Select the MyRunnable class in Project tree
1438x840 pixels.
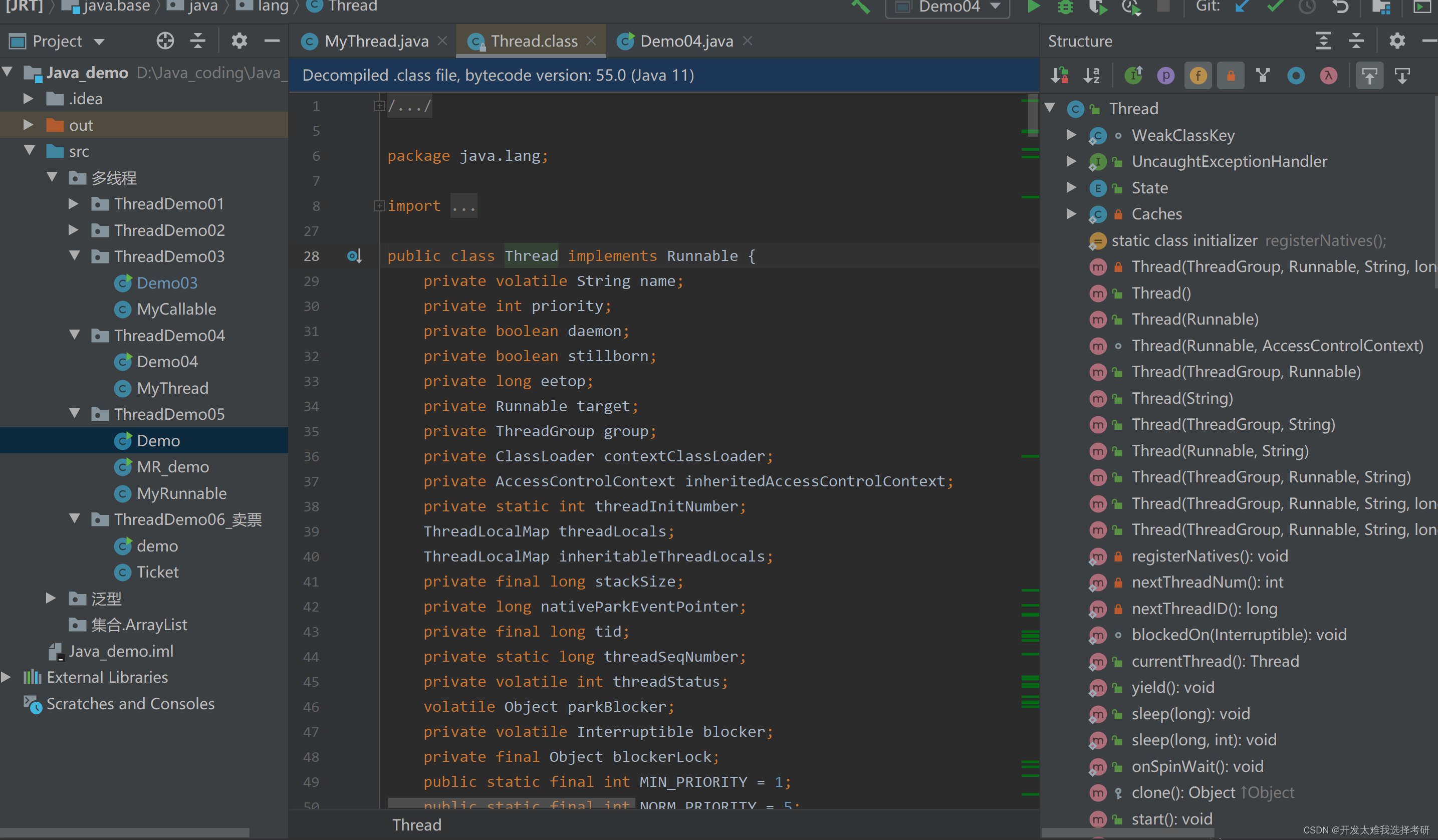coord(181,493)
